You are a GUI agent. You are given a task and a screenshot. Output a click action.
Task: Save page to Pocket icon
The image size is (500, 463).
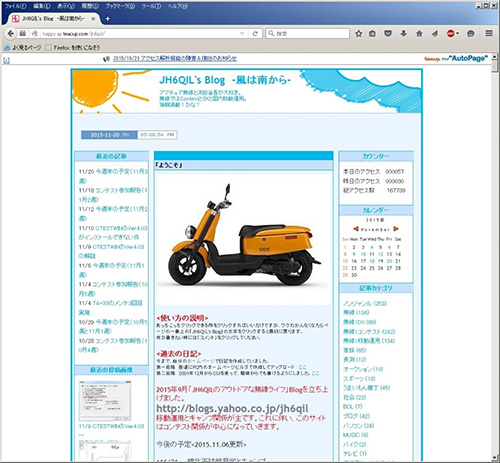(388, 34)
